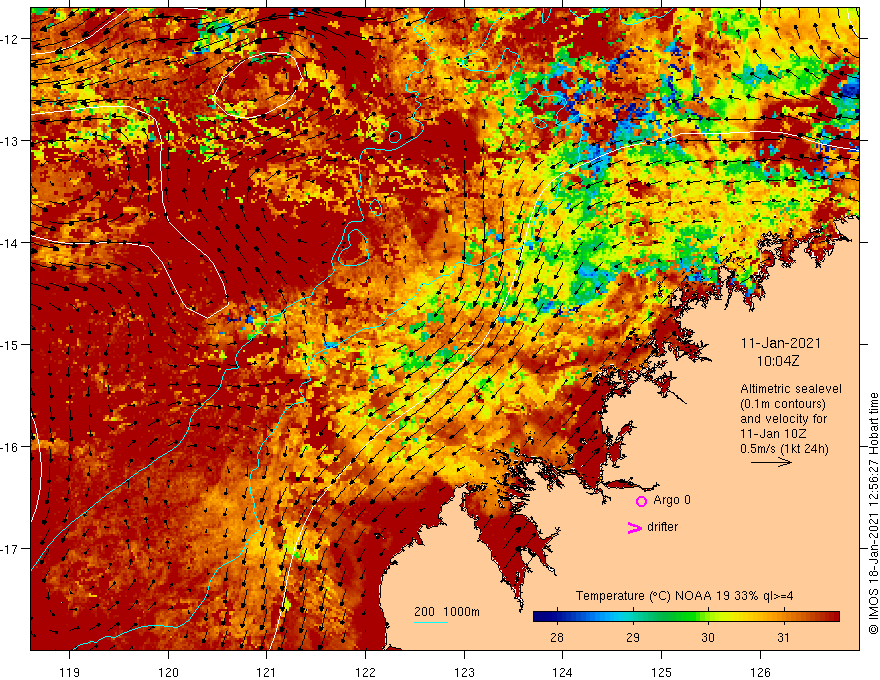Select the 10:04Z time label

[x=778, y=361]
